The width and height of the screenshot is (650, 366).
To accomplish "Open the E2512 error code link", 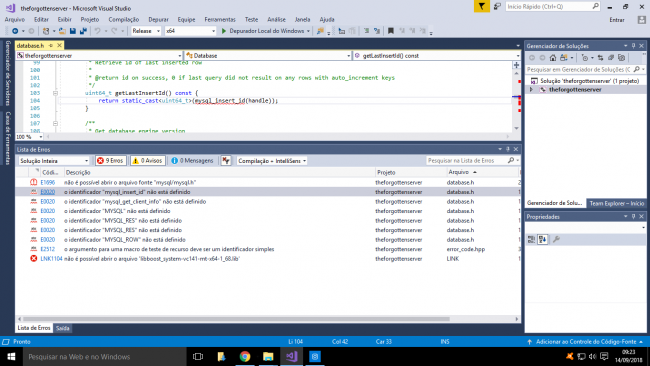I will [x=48, y=249].
